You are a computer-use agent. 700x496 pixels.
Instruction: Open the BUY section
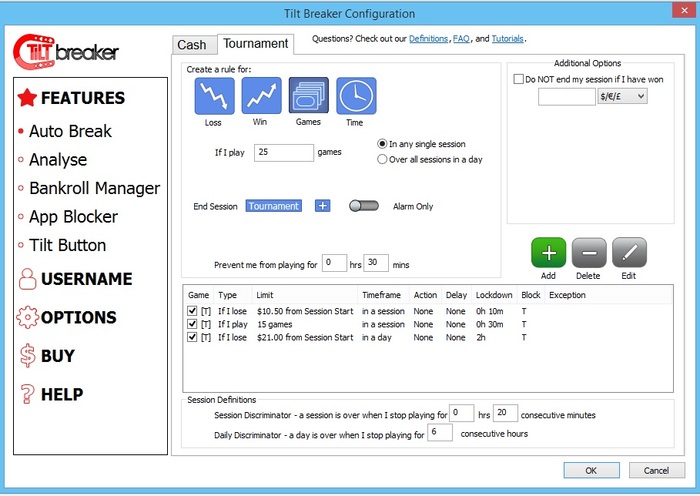[x=58, y=356]
